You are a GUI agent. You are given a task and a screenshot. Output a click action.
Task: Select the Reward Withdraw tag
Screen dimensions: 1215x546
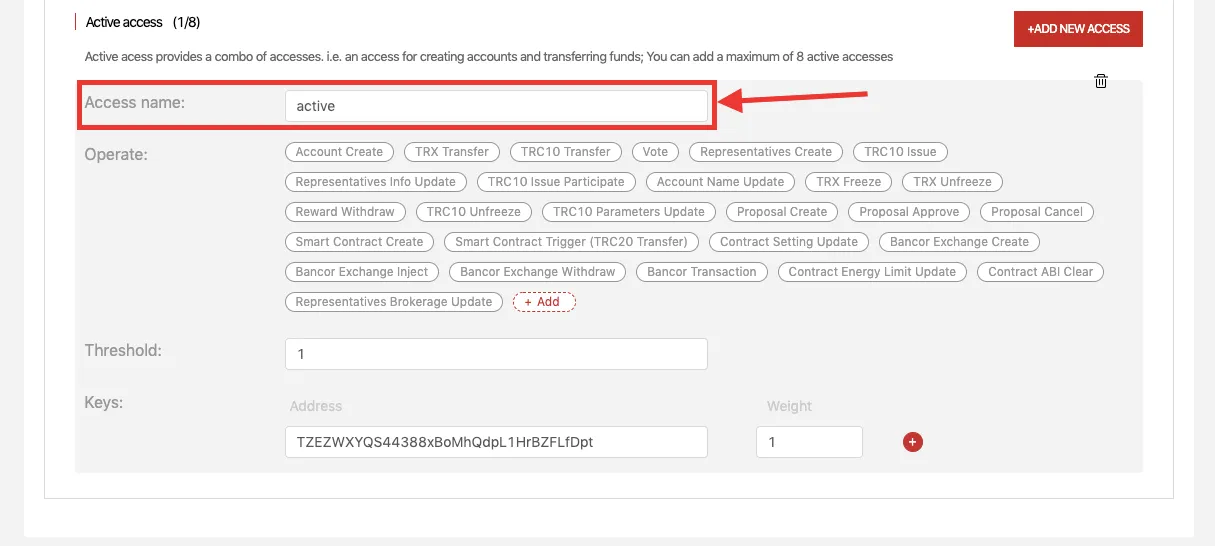point(345,212)
